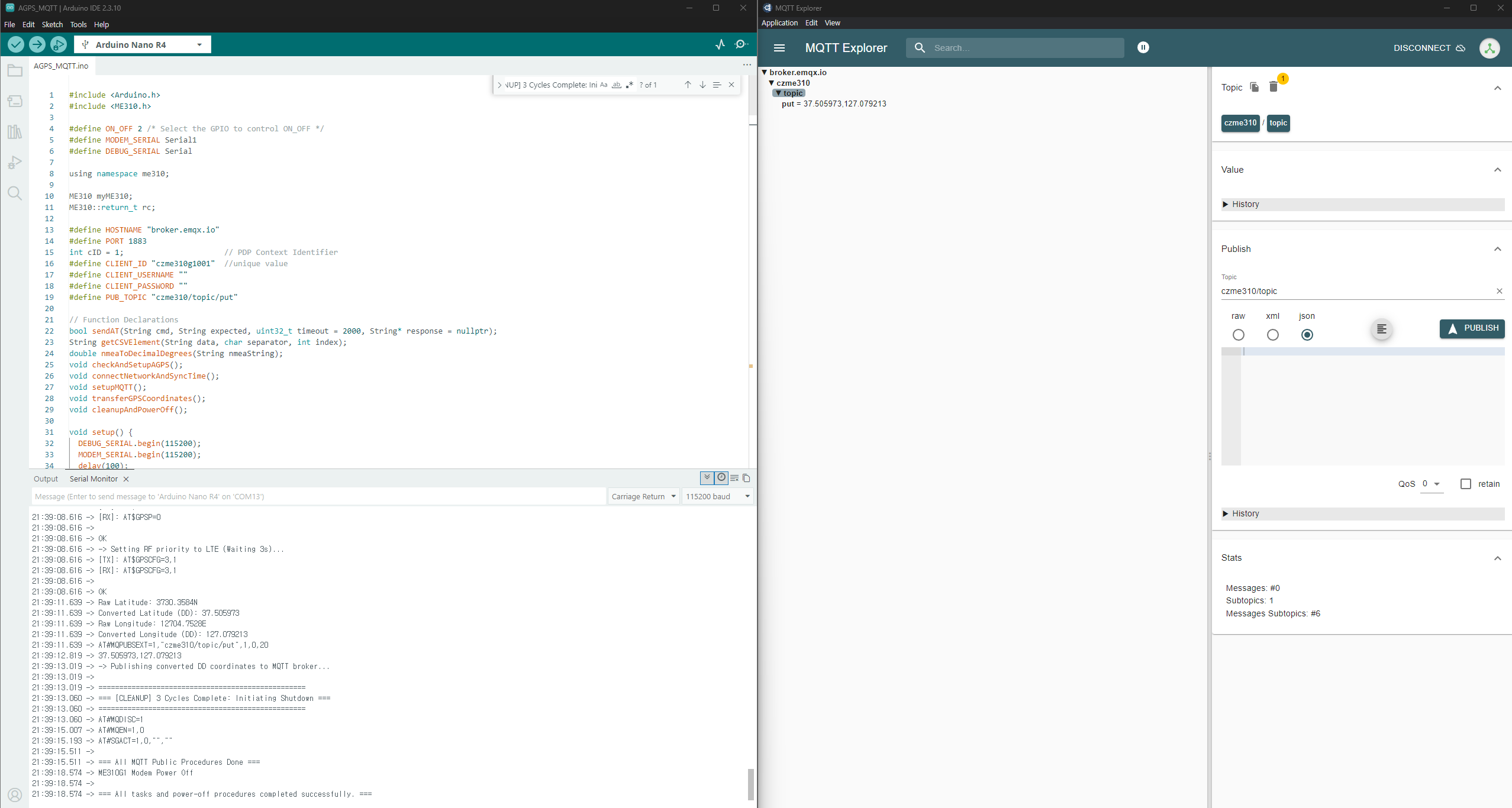This screenshot has height=808, width=1512.
Task: Expand replace toggle arrow in find widget
Action: tap(499, 85)
